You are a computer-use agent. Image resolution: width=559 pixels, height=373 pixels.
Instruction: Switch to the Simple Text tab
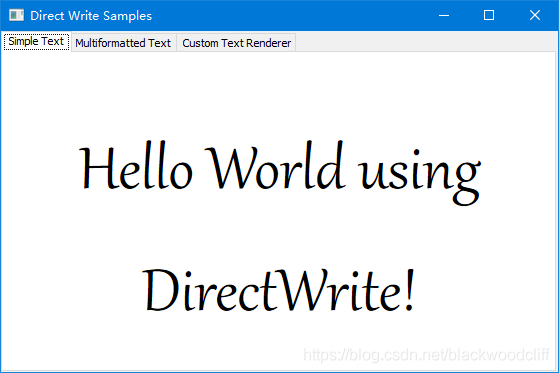tap(36, 42)
